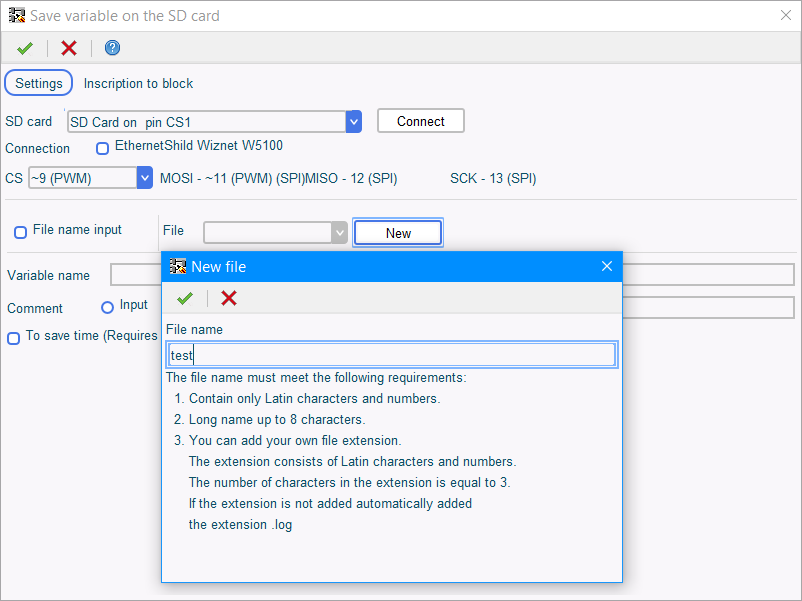
Task: Click the 'MISO - 12 (SPI)' pin text
Action: tap(351, 179)
